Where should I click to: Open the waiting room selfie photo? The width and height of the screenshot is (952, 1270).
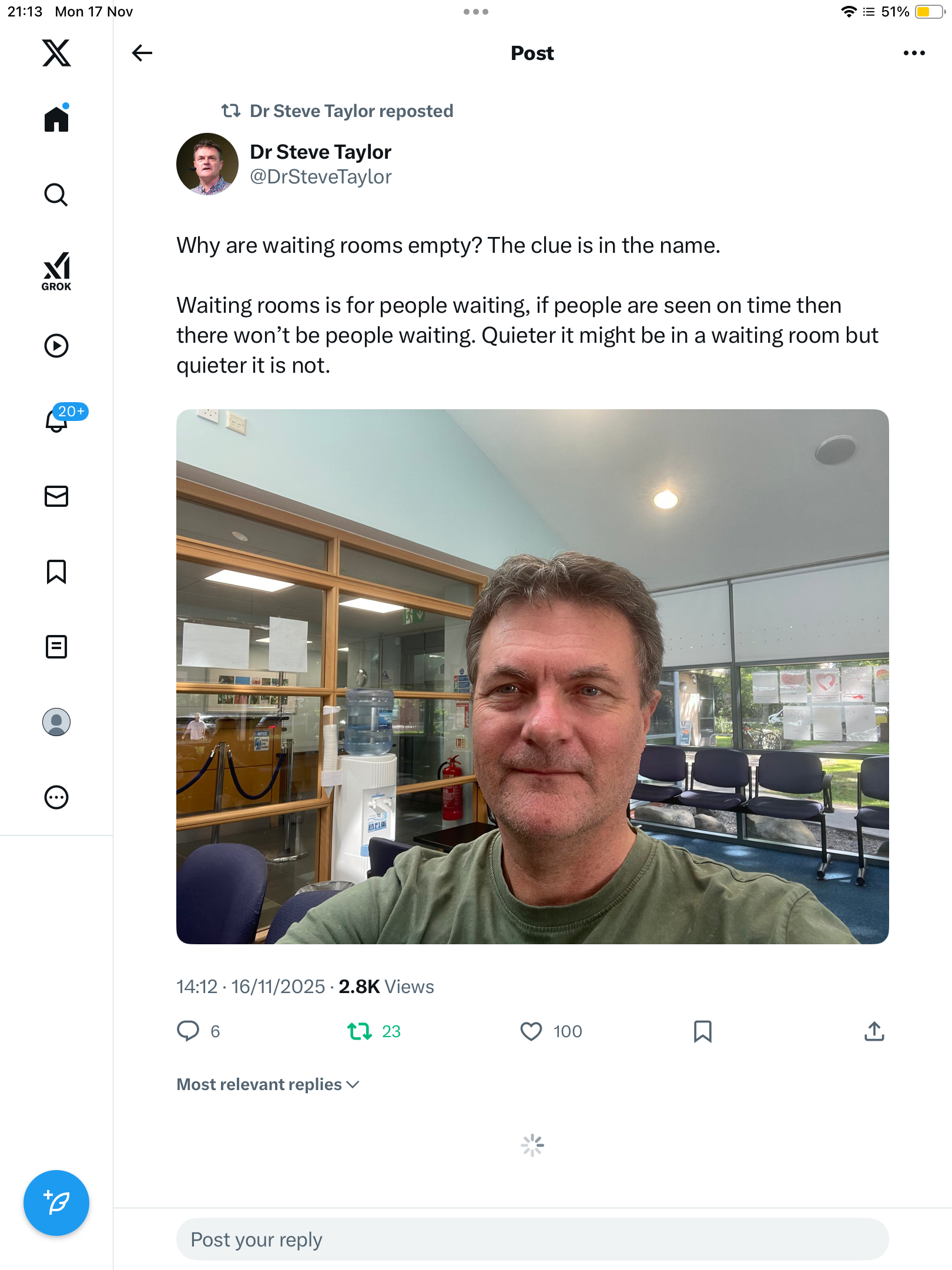[x=532, y=676]
